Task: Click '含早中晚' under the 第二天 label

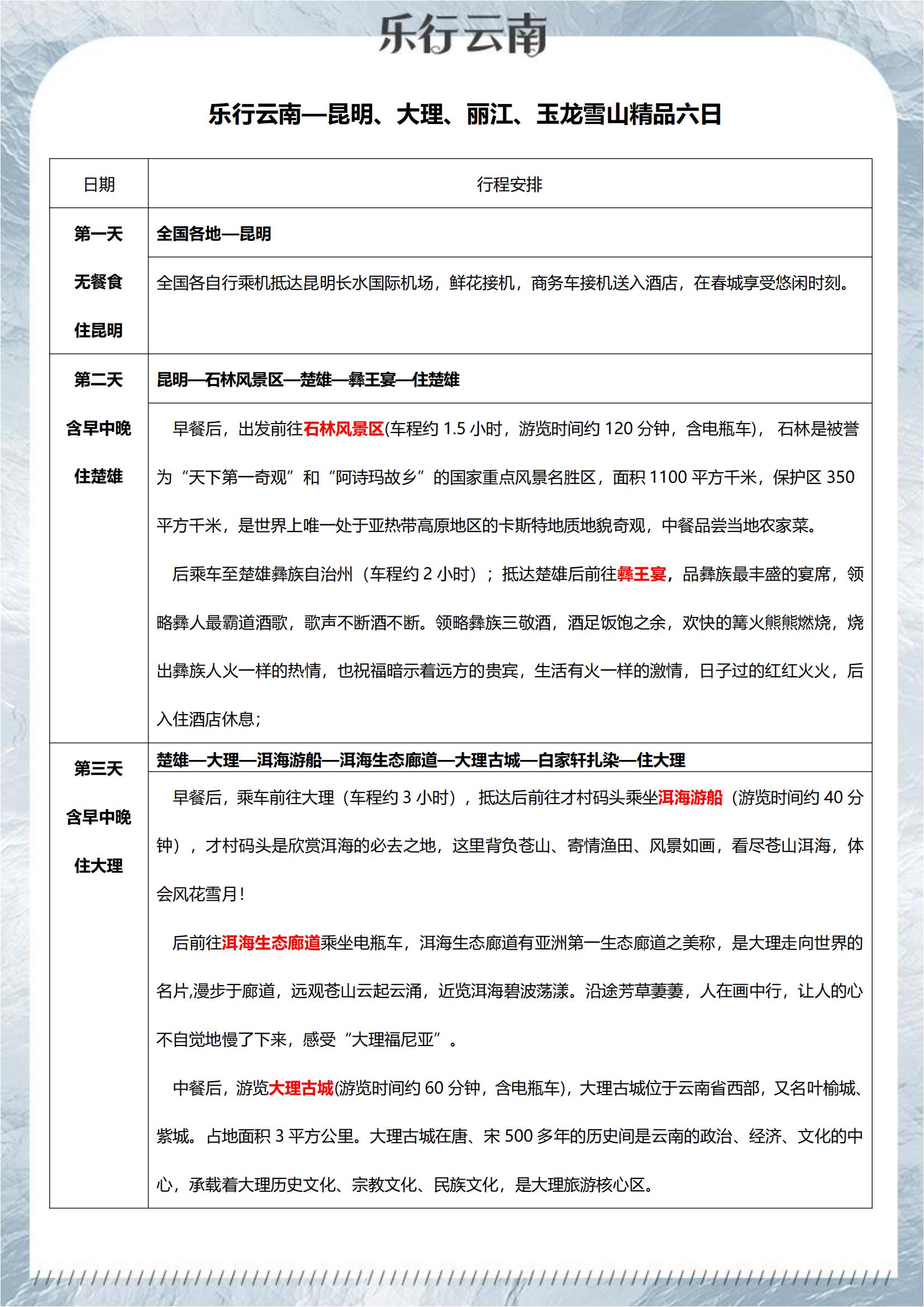Action: (98, 428)
